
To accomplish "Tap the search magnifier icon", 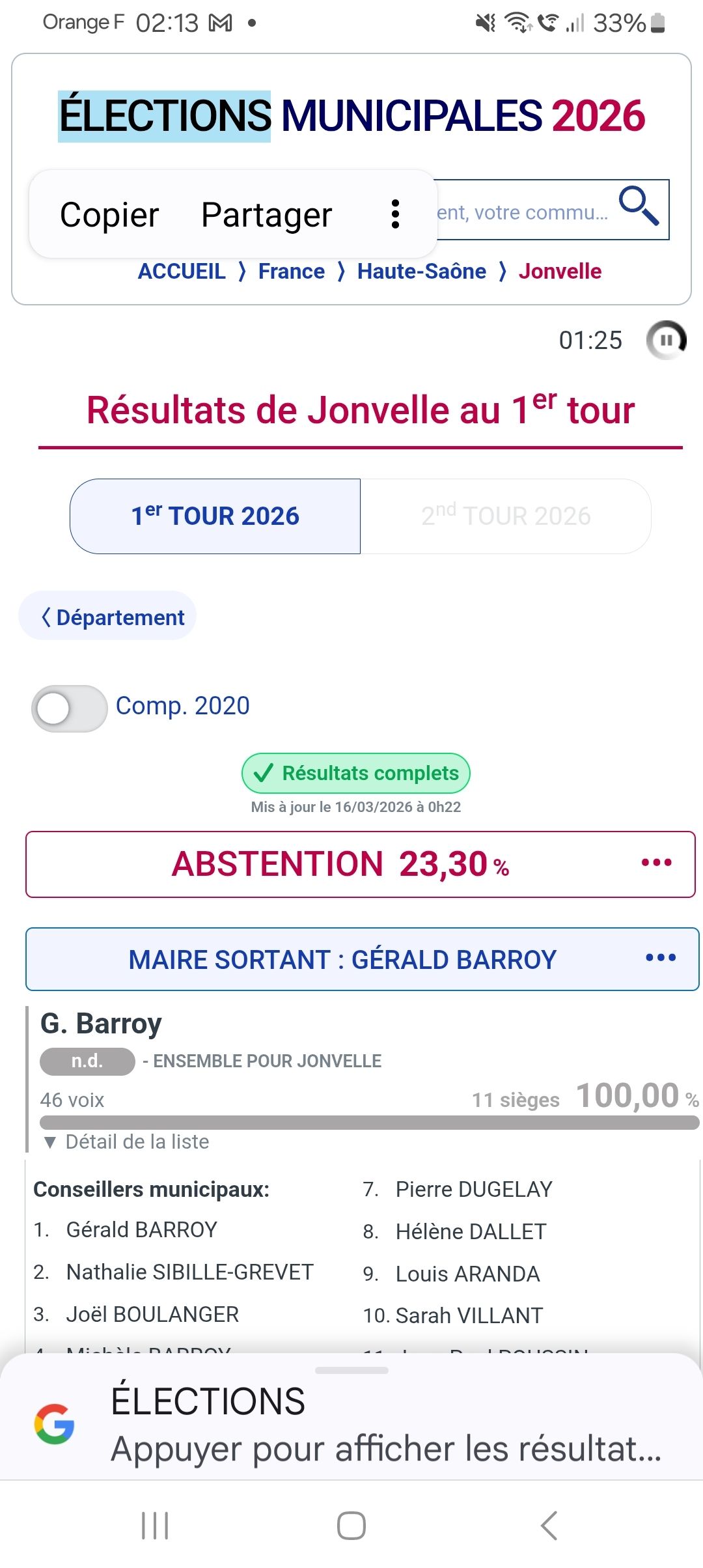I will point(639,206).
